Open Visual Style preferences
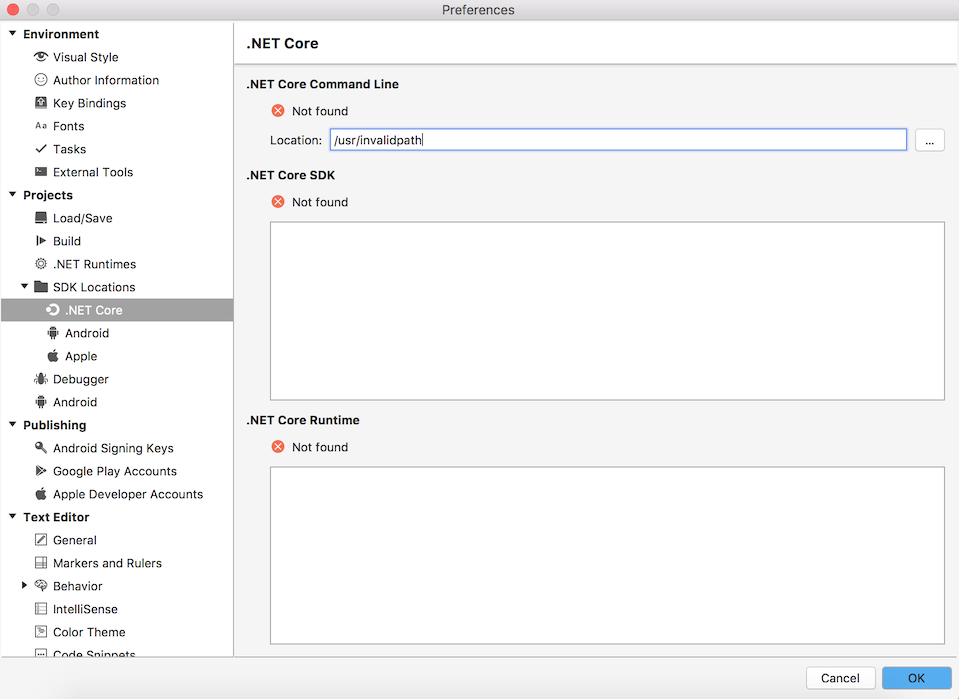Screen dimensions: 959x699 [x=86, y=57]
